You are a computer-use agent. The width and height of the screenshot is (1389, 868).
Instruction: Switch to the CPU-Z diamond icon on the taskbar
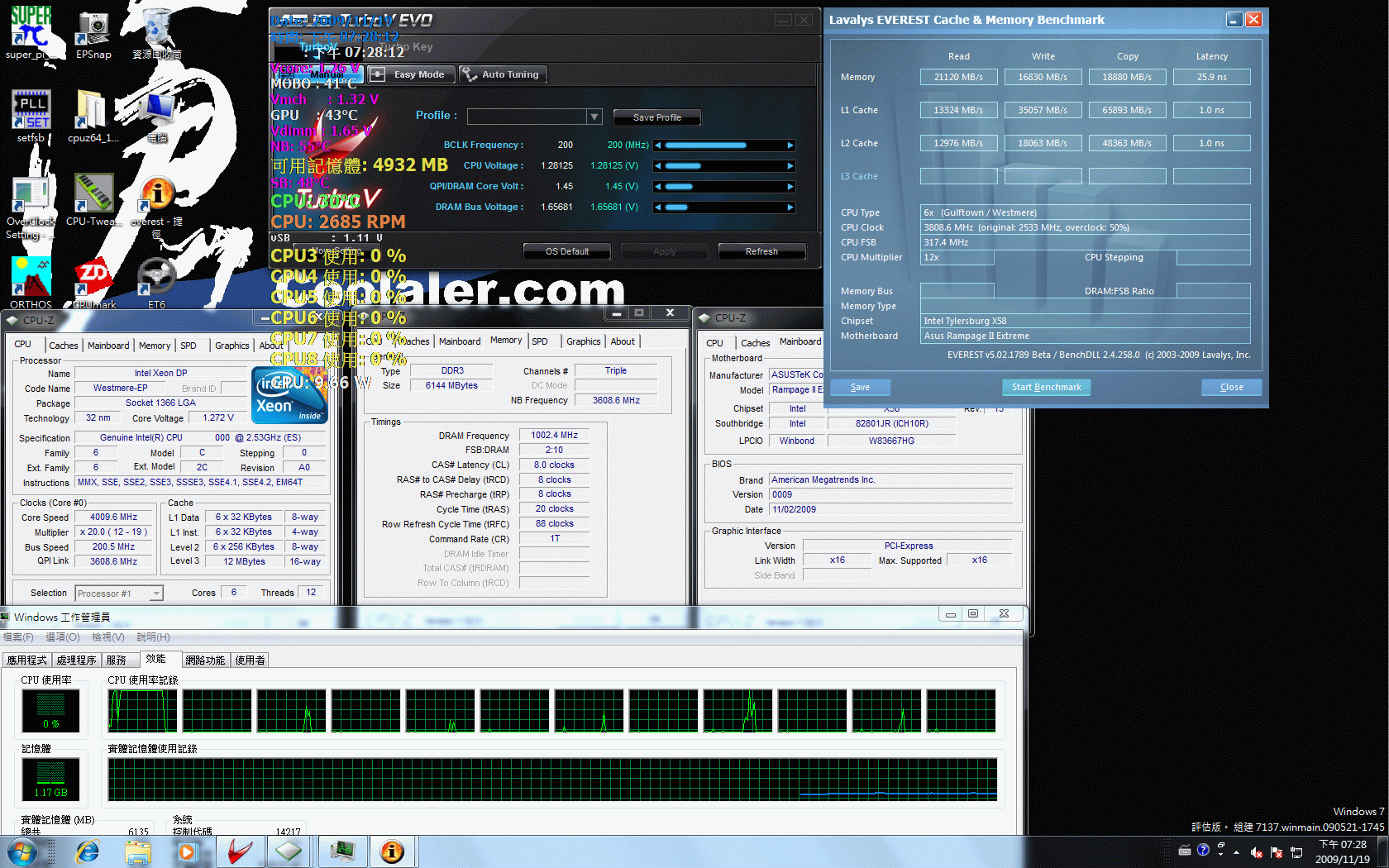pos(289,851)
